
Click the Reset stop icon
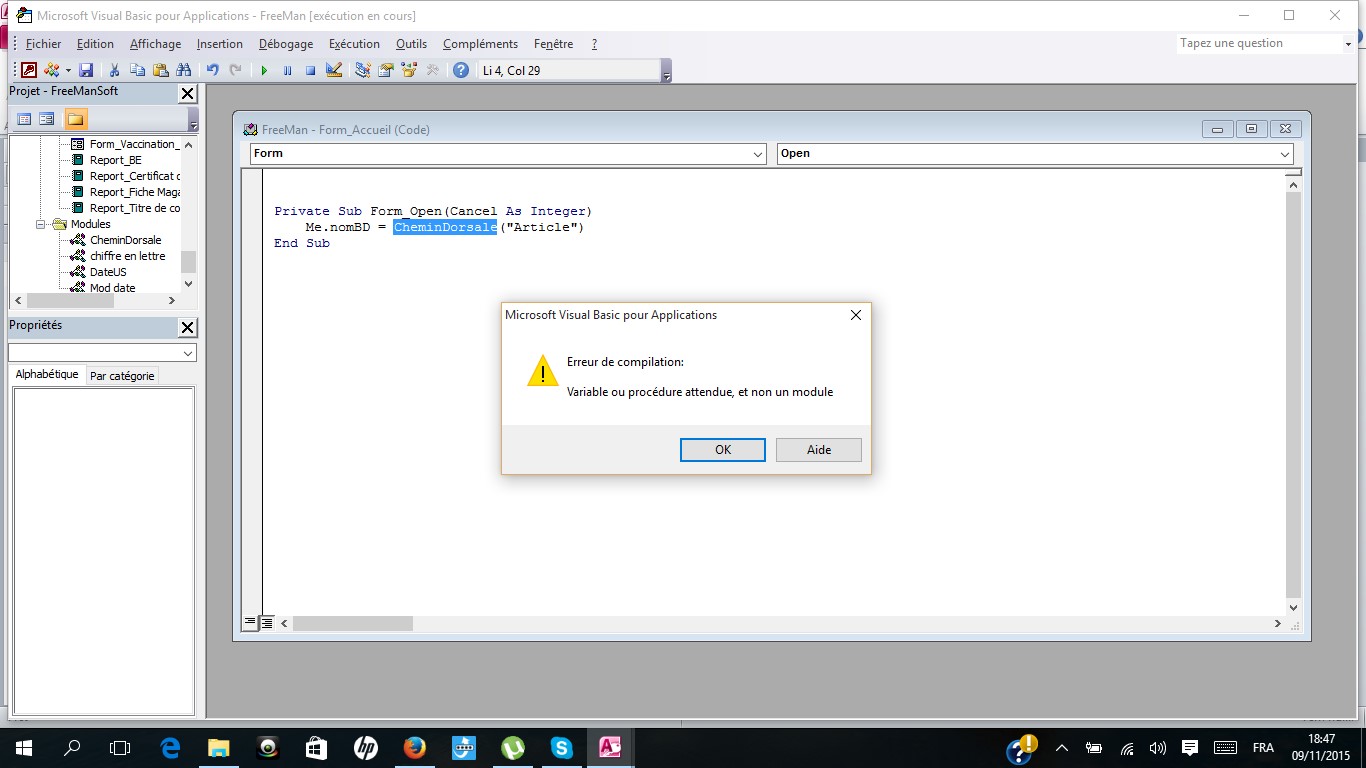pos(310,70)
